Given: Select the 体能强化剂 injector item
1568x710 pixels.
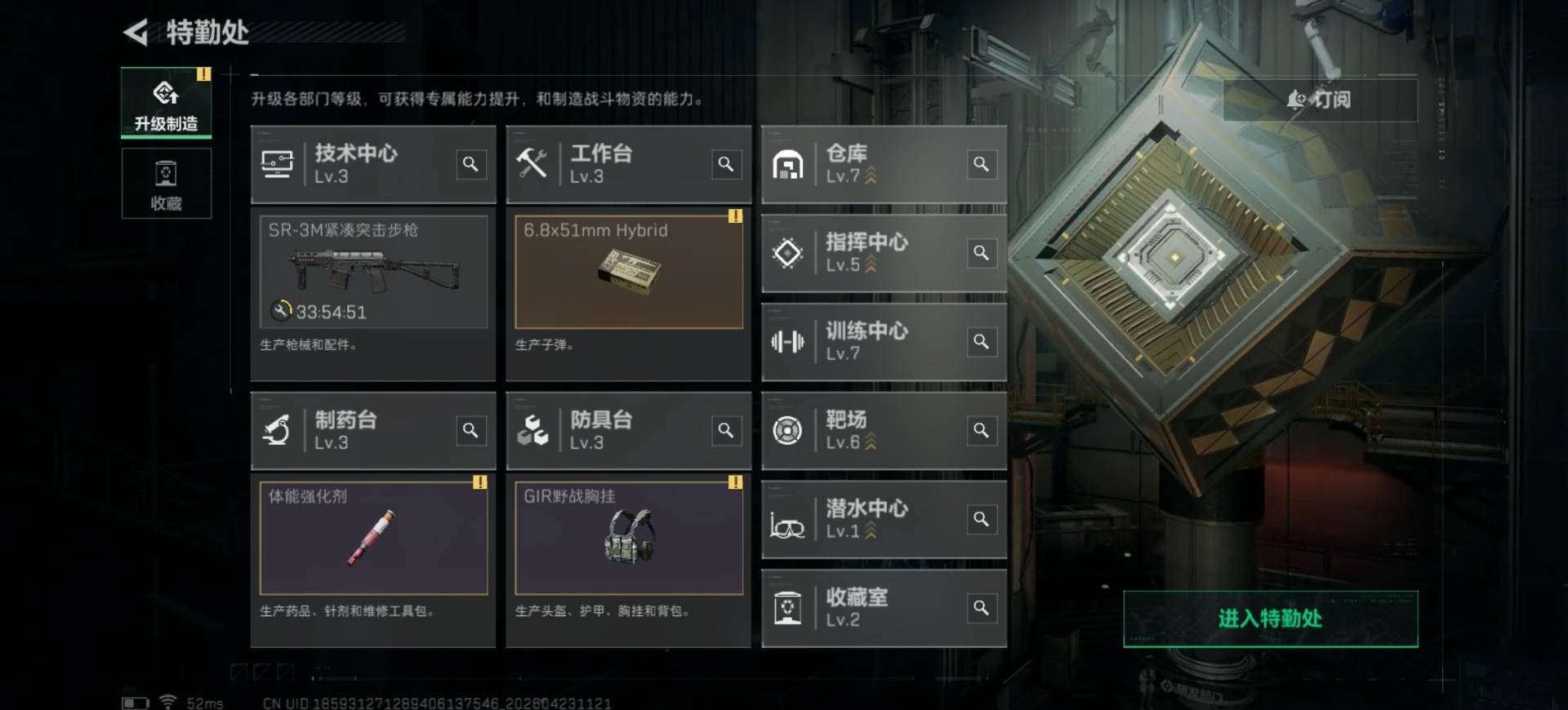Looking at the screenshot, I should click(374, 538).
